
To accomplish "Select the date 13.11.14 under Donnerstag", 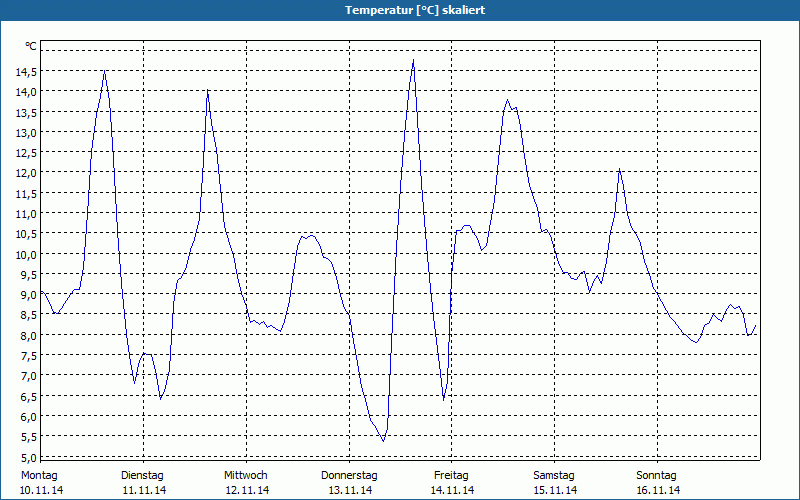I will 349,490.
